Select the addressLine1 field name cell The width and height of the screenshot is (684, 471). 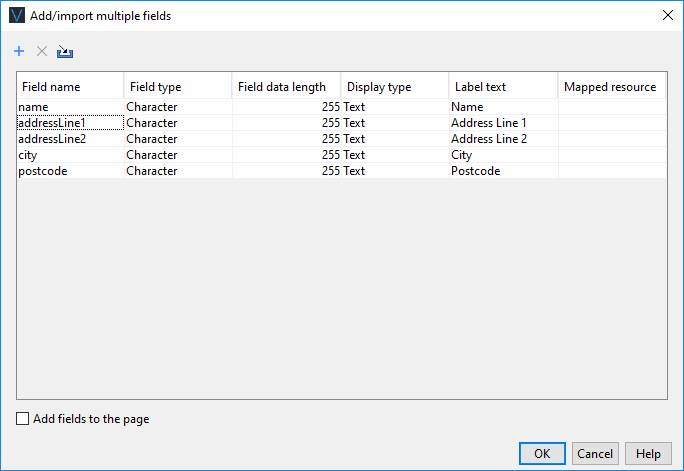[70, 123]
